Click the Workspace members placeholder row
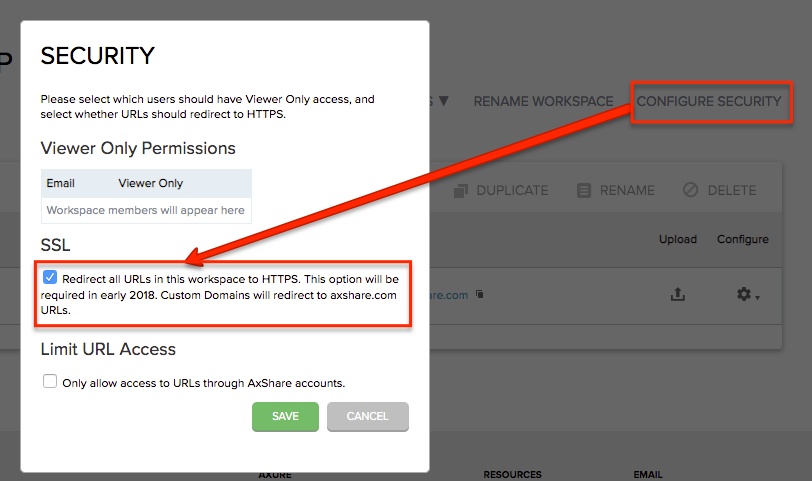This screenshot has width=812, height=481. pos(145,210)
